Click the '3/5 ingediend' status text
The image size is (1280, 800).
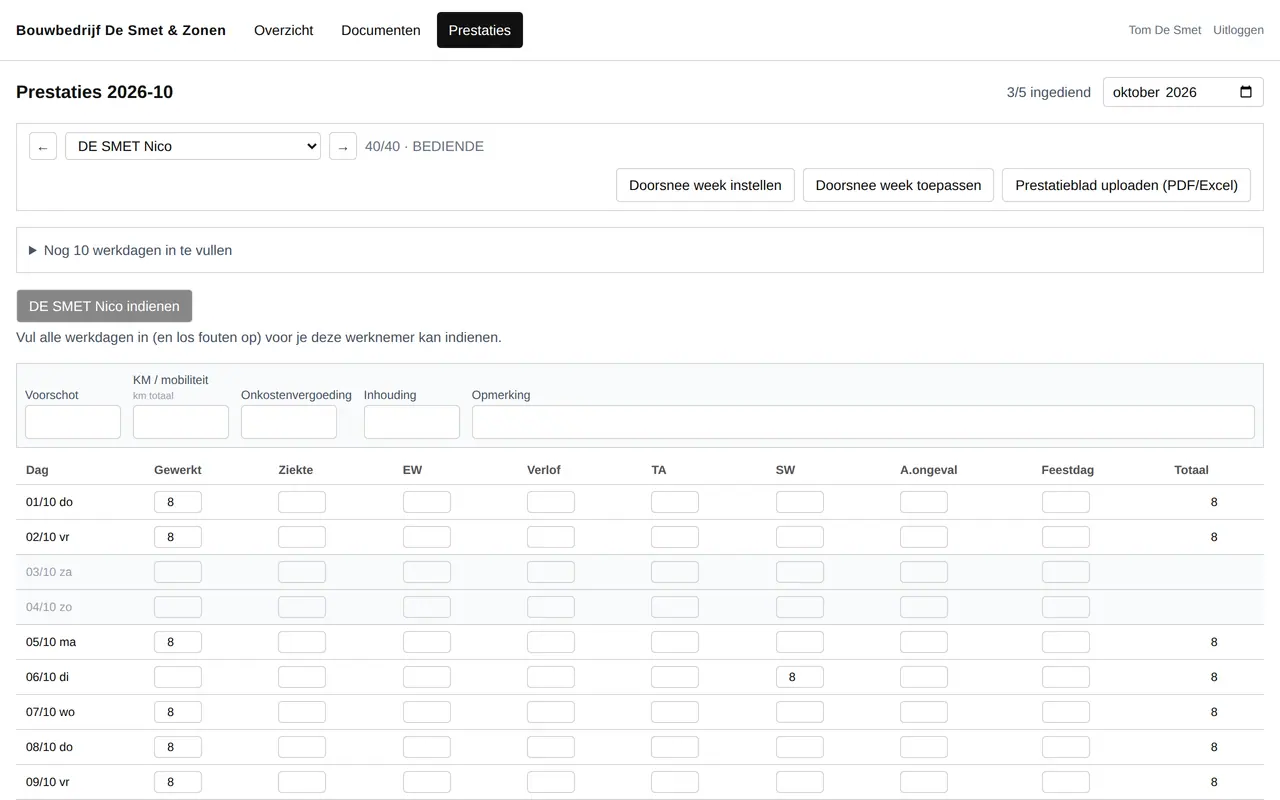point(1049,92)
